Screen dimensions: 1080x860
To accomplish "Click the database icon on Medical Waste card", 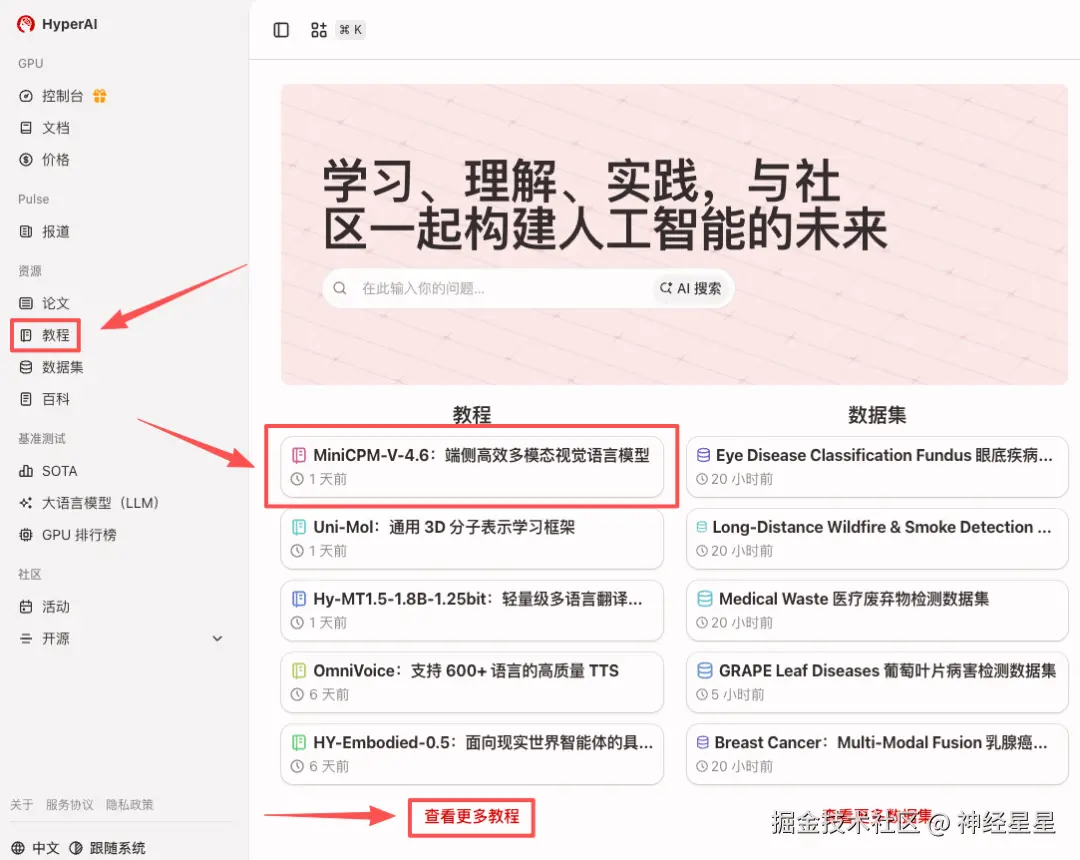I will coord(705,599).
